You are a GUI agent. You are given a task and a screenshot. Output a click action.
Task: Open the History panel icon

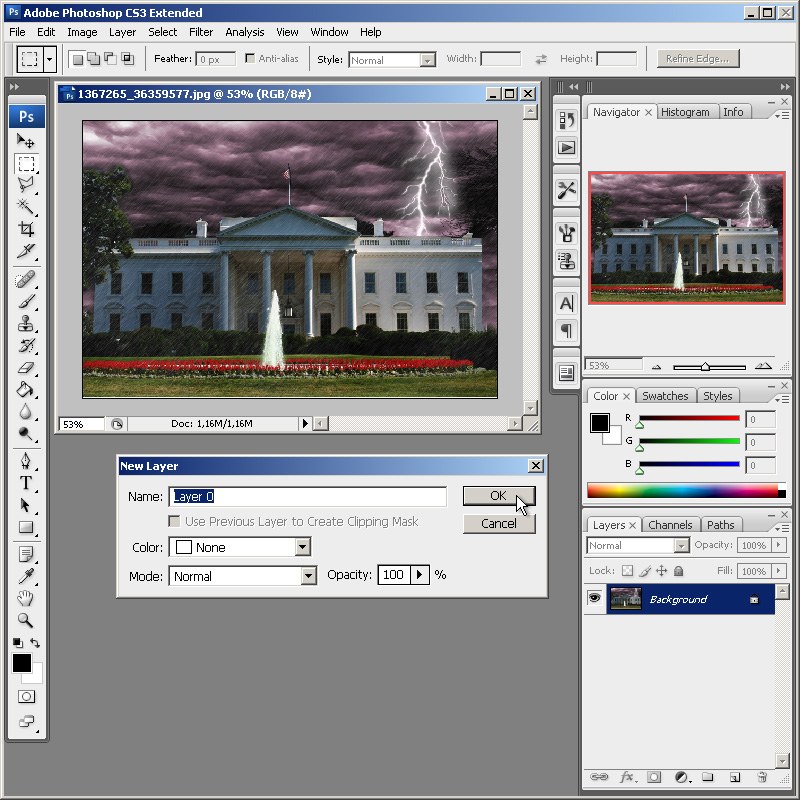566,120
